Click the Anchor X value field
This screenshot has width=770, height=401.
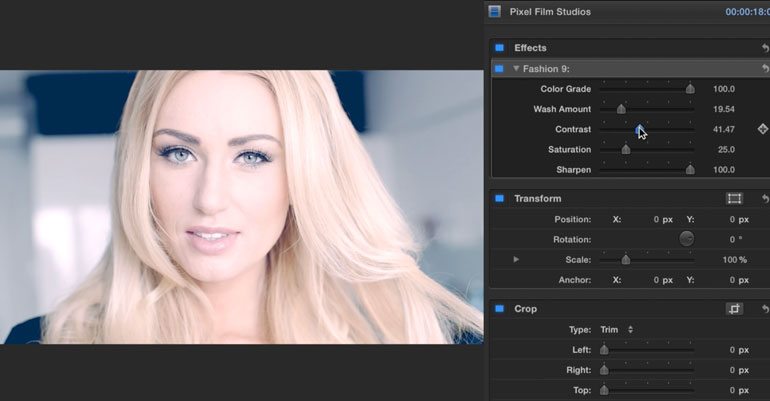click(662, 280)
